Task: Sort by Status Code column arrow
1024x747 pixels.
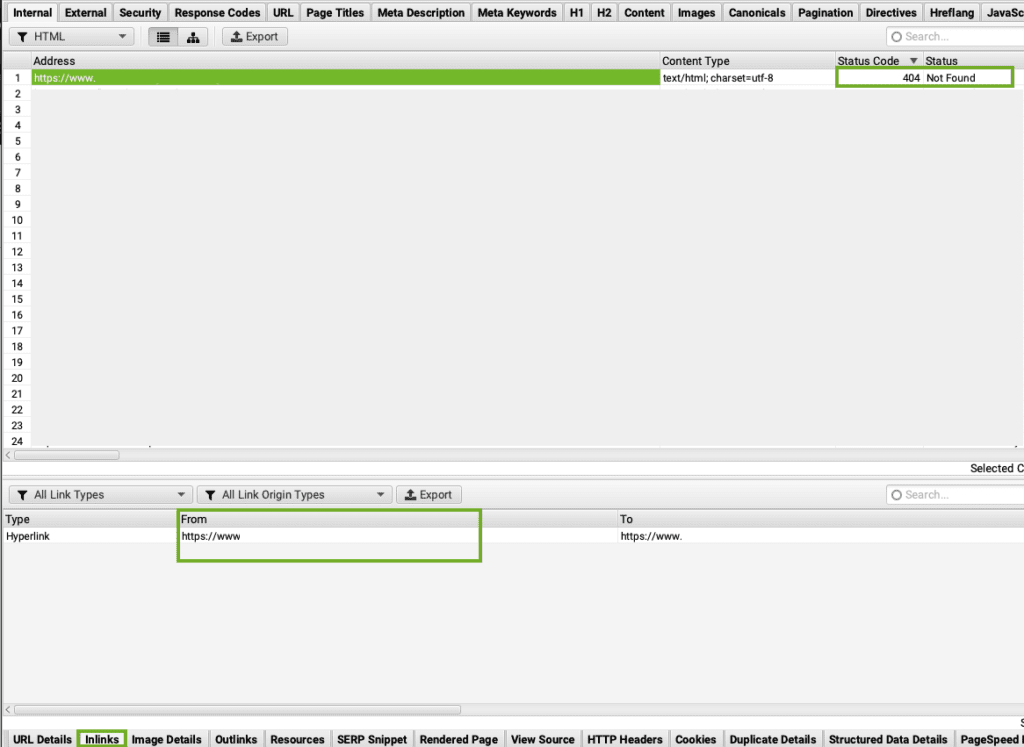Action: [x=914, y=61]
